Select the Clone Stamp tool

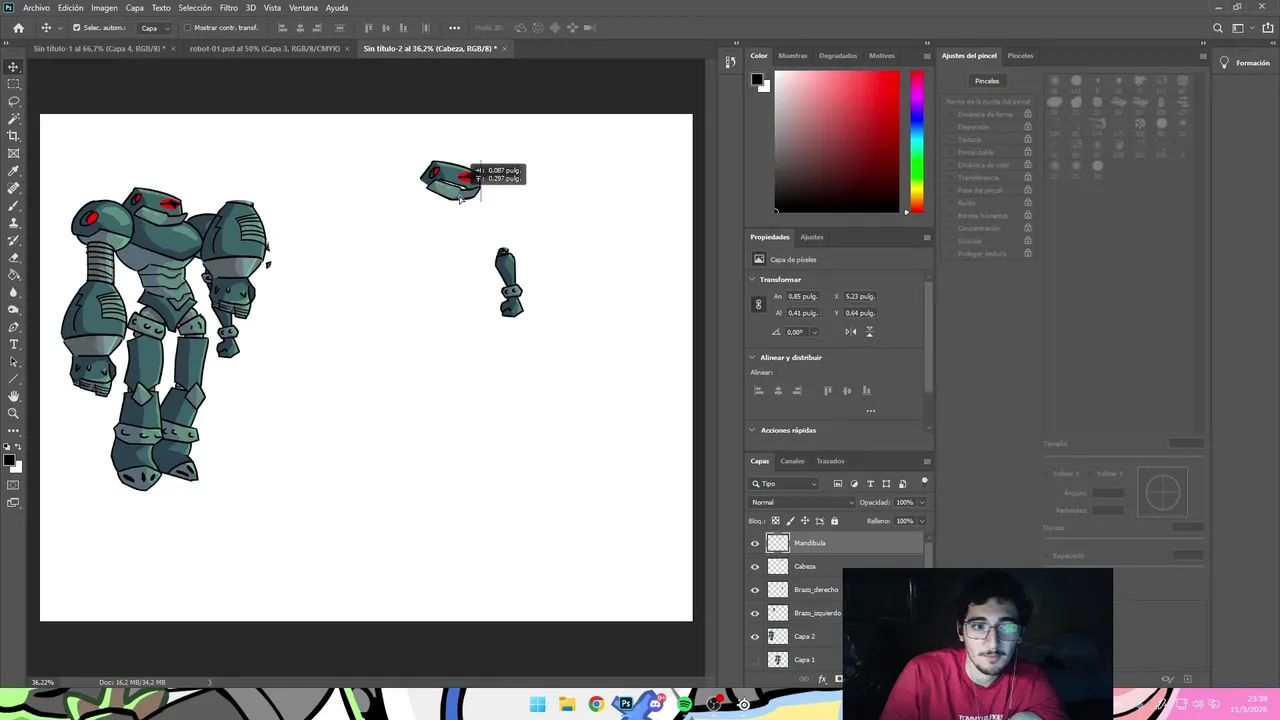click(14, 223)
